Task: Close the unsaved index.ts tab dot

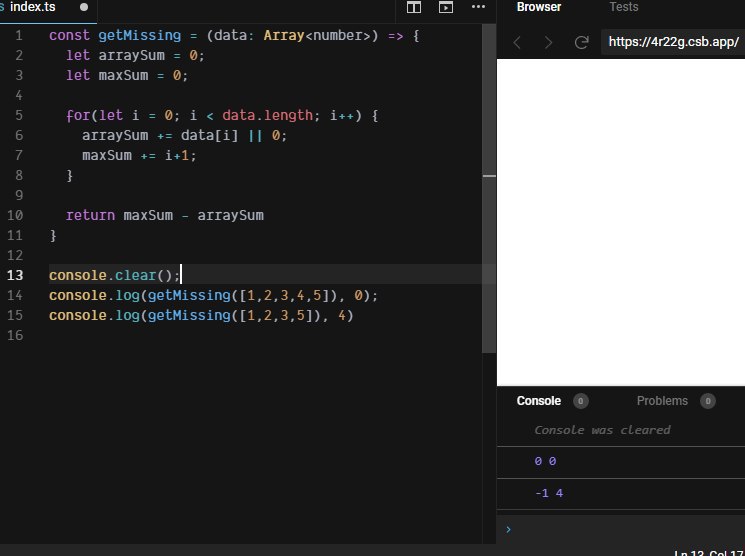Action: click(84, 7)
